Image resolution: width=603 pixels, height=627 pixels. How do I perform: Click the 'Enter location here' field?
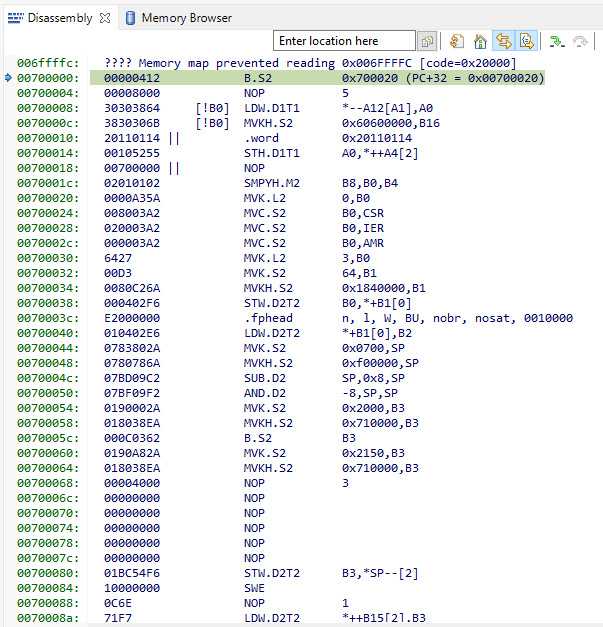344,41
